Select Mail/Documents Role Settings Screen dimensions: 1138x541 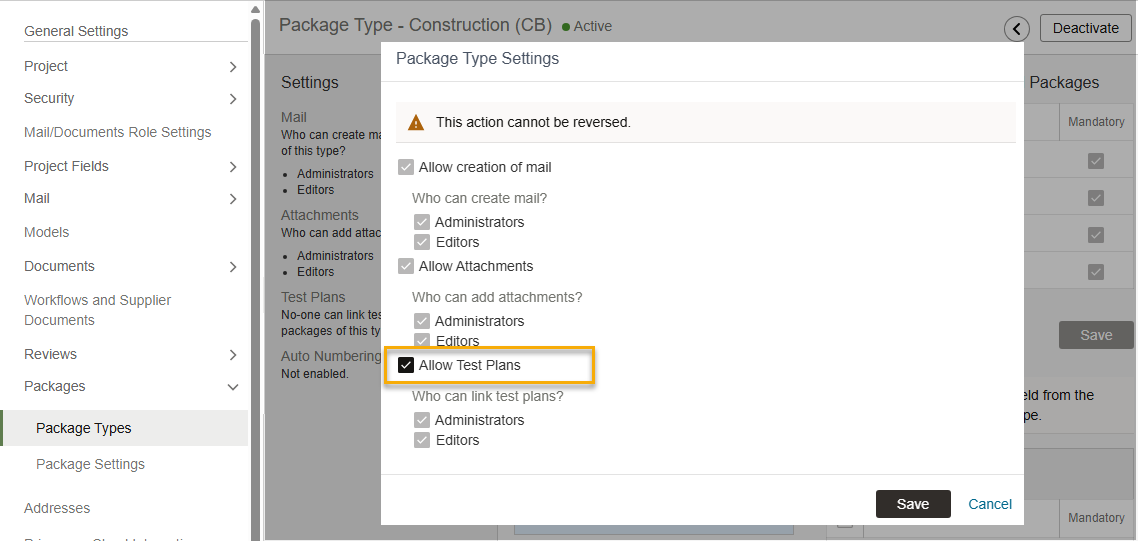(117, 132)
